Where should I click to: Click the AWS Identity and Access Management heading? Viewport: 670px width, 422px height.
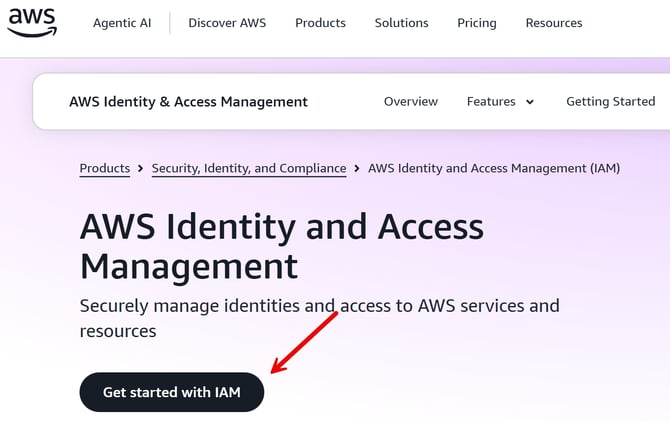[282, 246]
